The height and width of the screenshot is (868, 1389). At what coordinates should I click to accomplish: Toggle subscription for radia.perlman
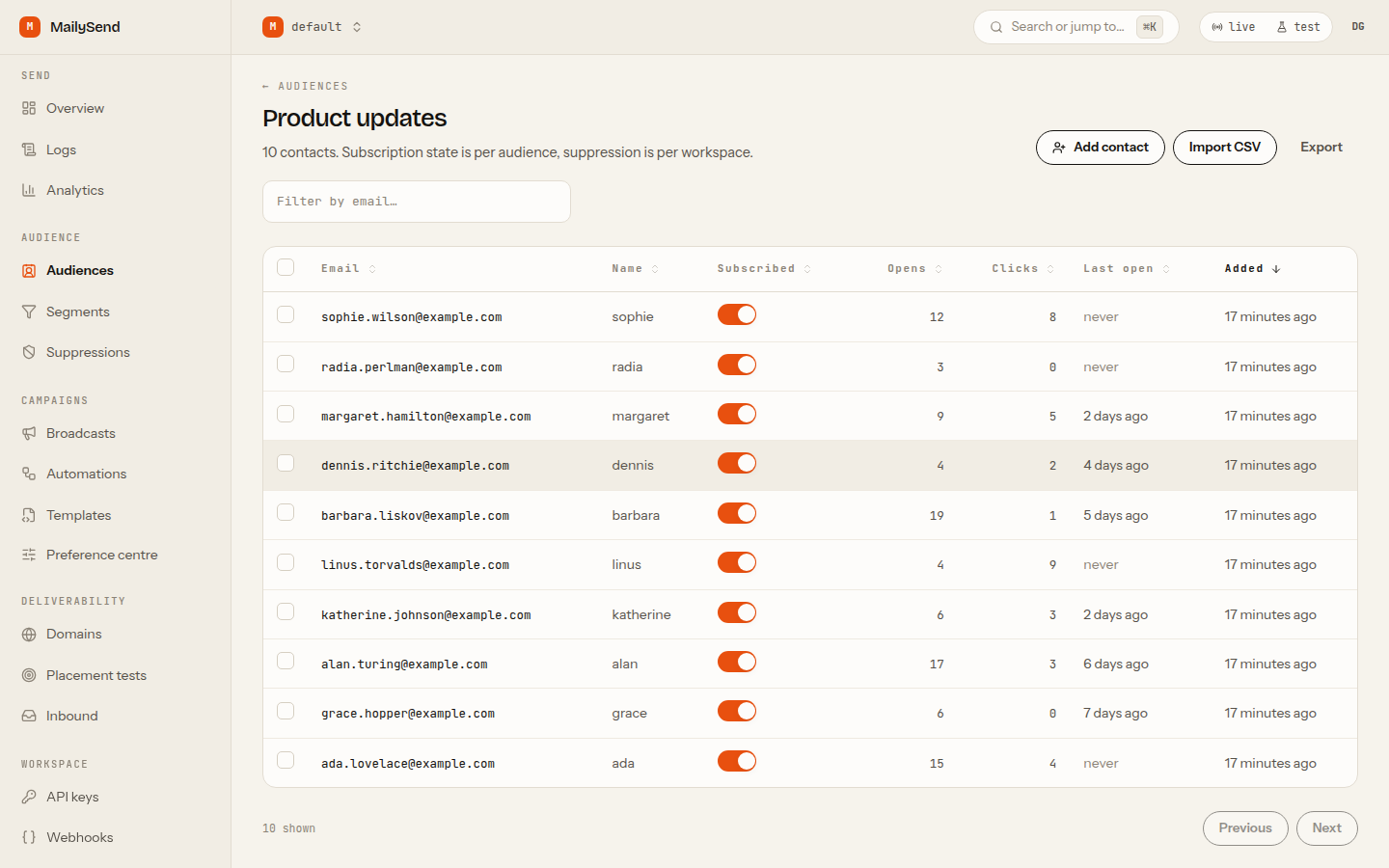737,365
